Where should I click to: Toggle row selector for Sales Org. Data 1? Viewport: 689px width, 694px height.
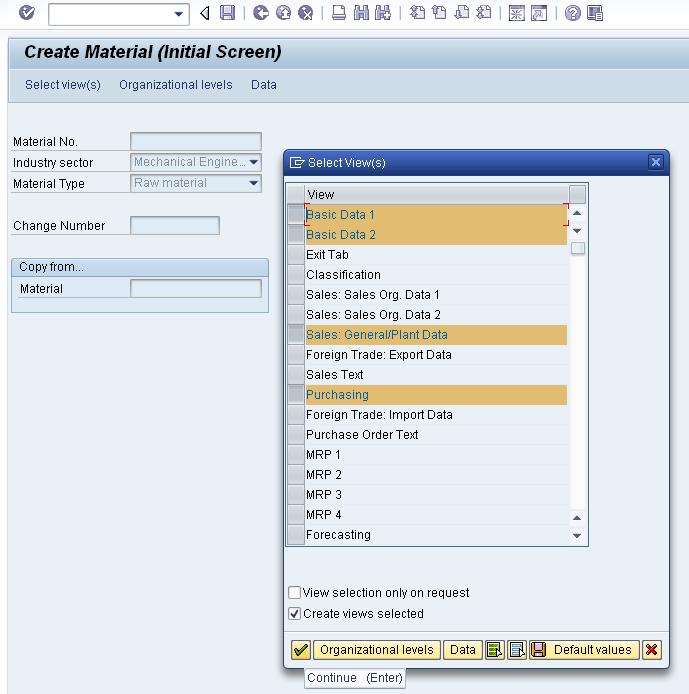[296, 294]
